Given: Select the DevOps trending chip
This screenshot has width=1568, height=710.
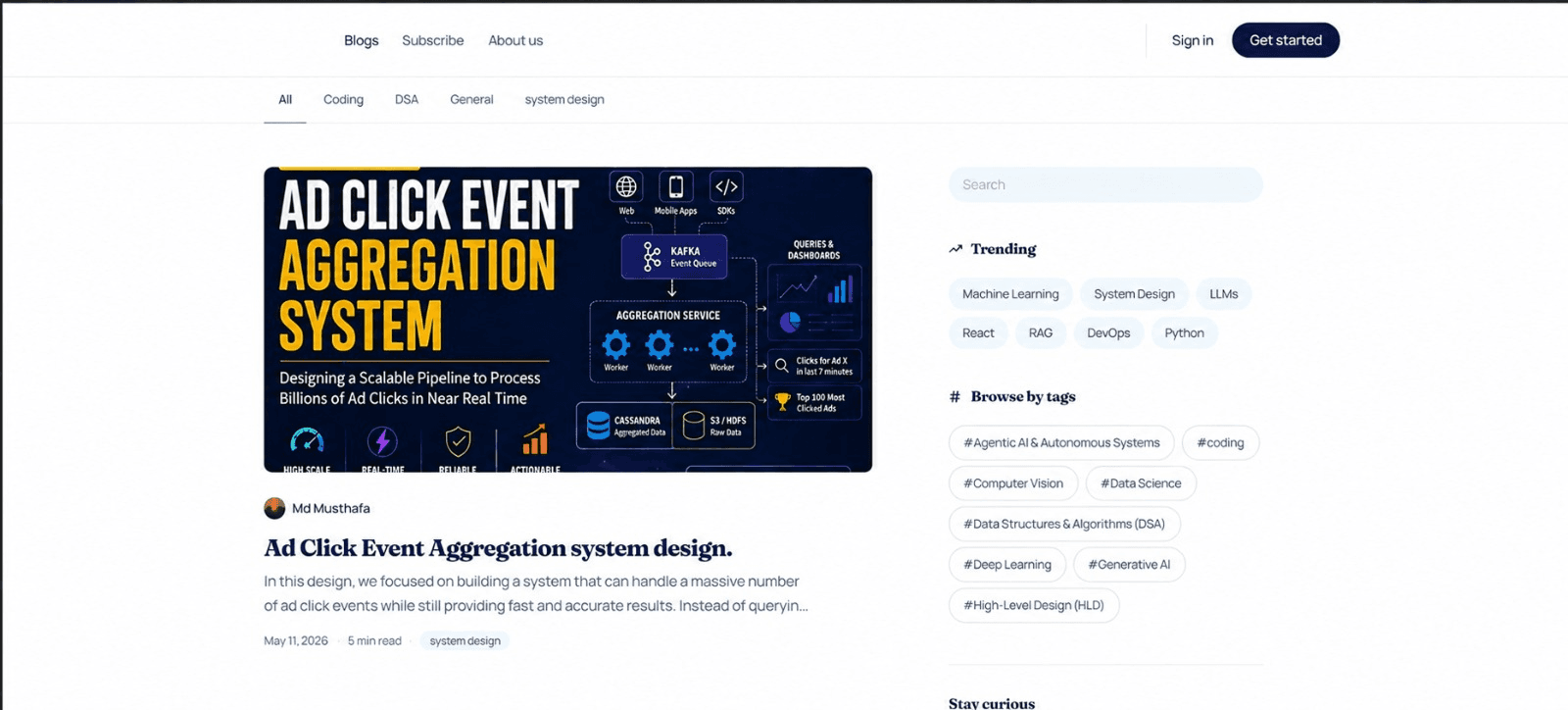Looking at the screenshot, I should [x=1108, y=333].
